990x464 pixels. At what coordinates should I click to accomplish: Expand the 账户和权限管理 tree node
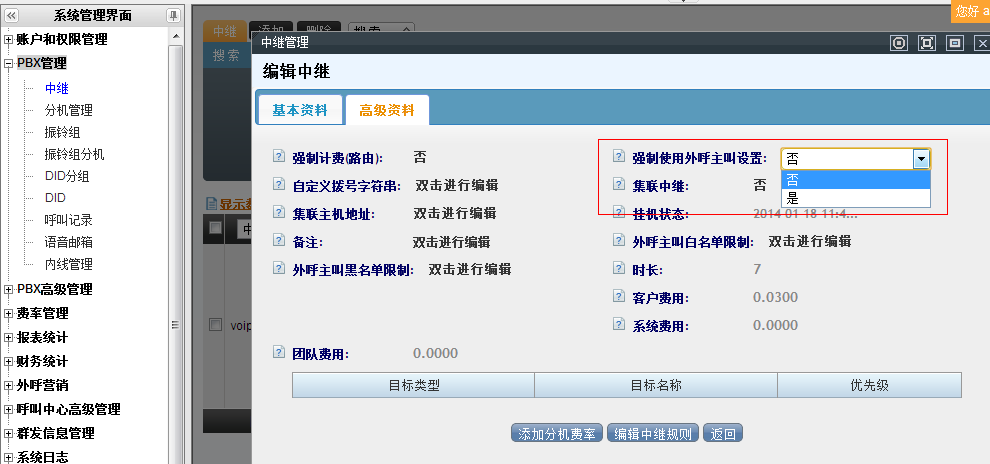coord(9,40)
